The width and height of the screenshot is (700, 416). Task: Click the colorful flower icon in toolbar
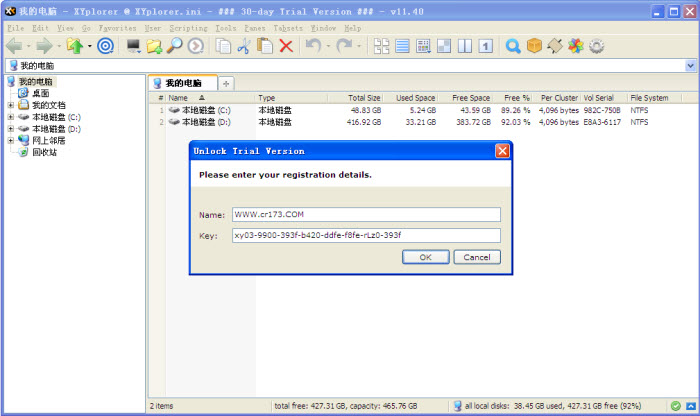point(576,46)
